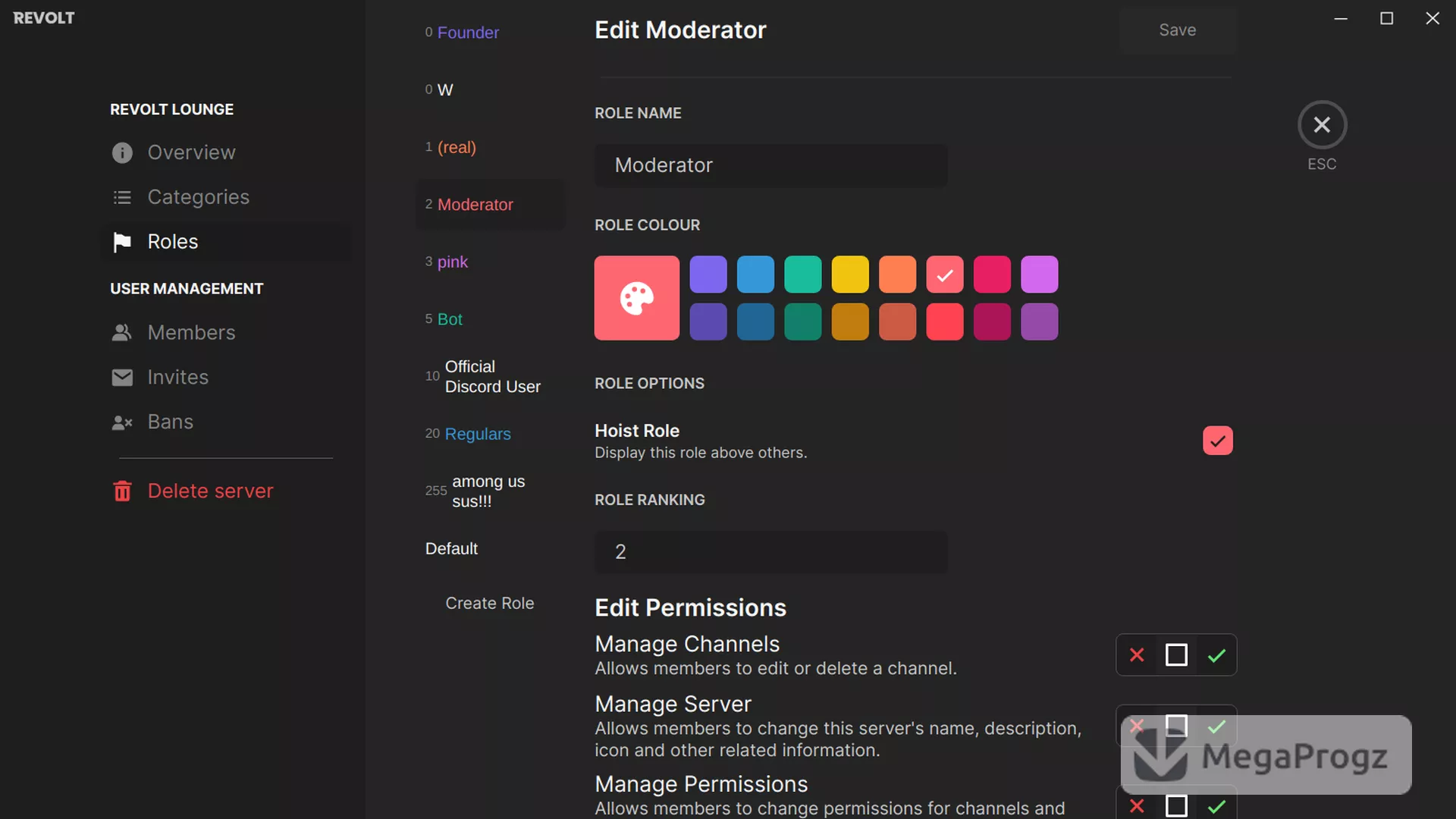Select the Bot role
The height and width of the screenshot is (819, 1456).
click(x=491, y=319)
